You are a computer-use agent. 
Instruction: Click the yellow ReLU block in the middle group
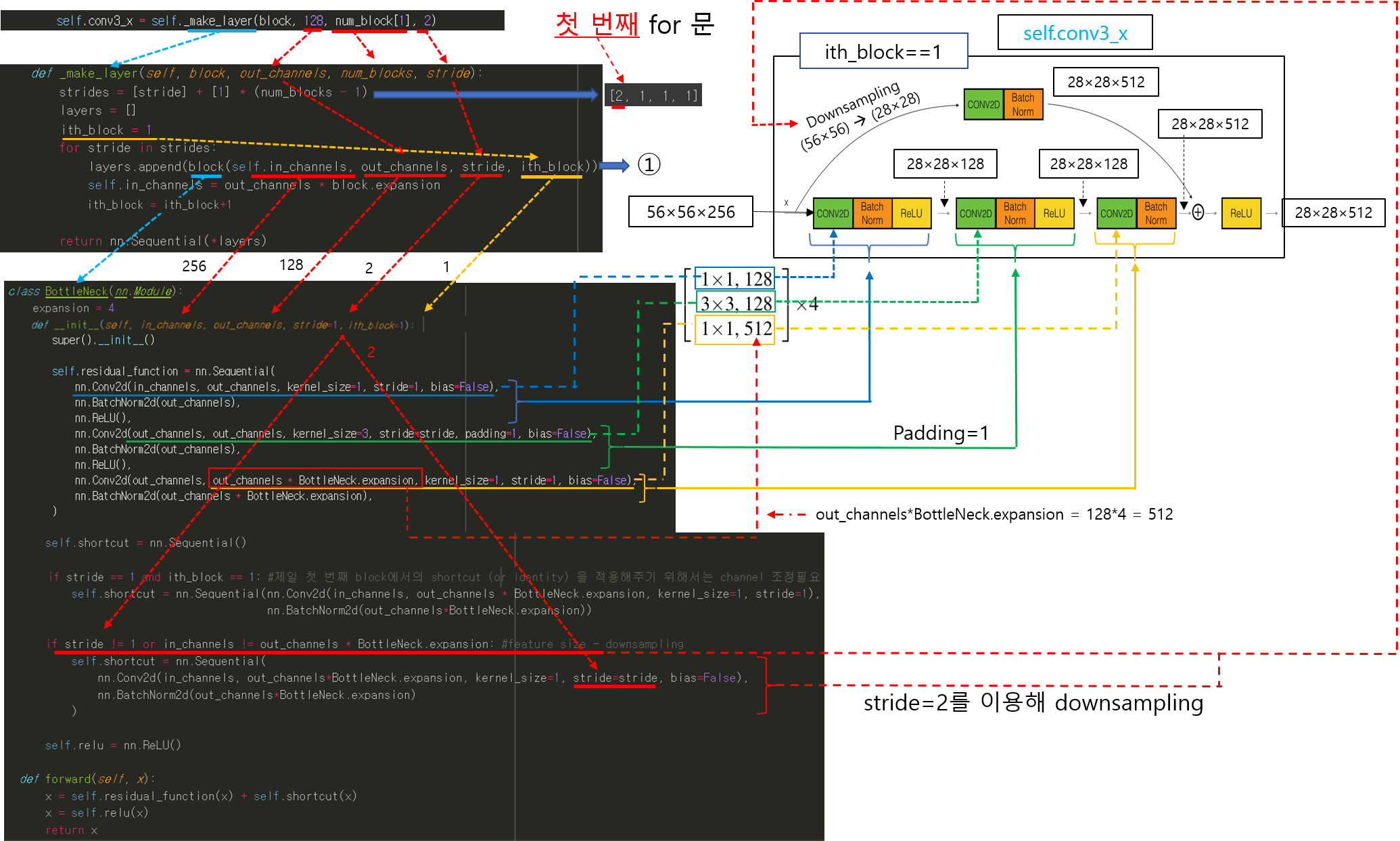(x=1054, y=213)
